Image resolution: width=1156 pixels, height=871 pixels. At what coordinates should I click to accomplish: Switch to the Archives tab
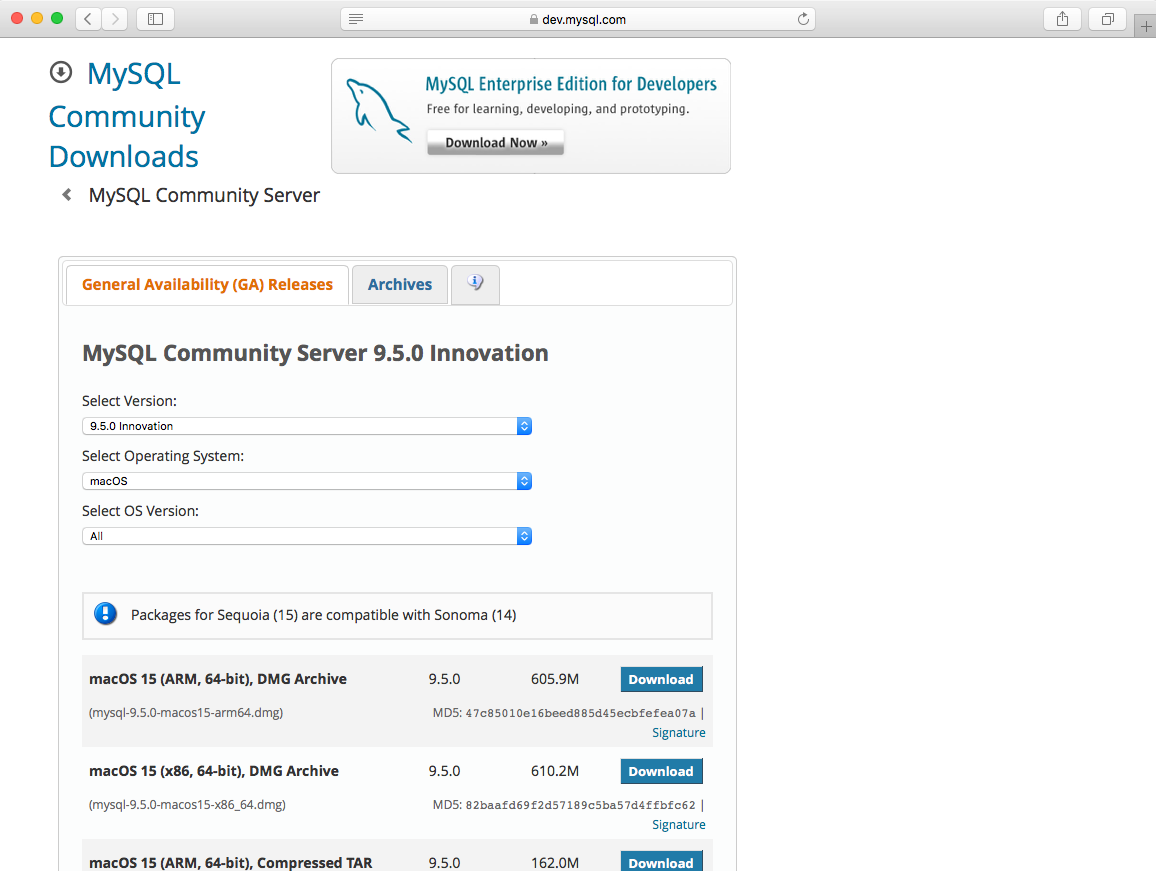tap(400, 285)
